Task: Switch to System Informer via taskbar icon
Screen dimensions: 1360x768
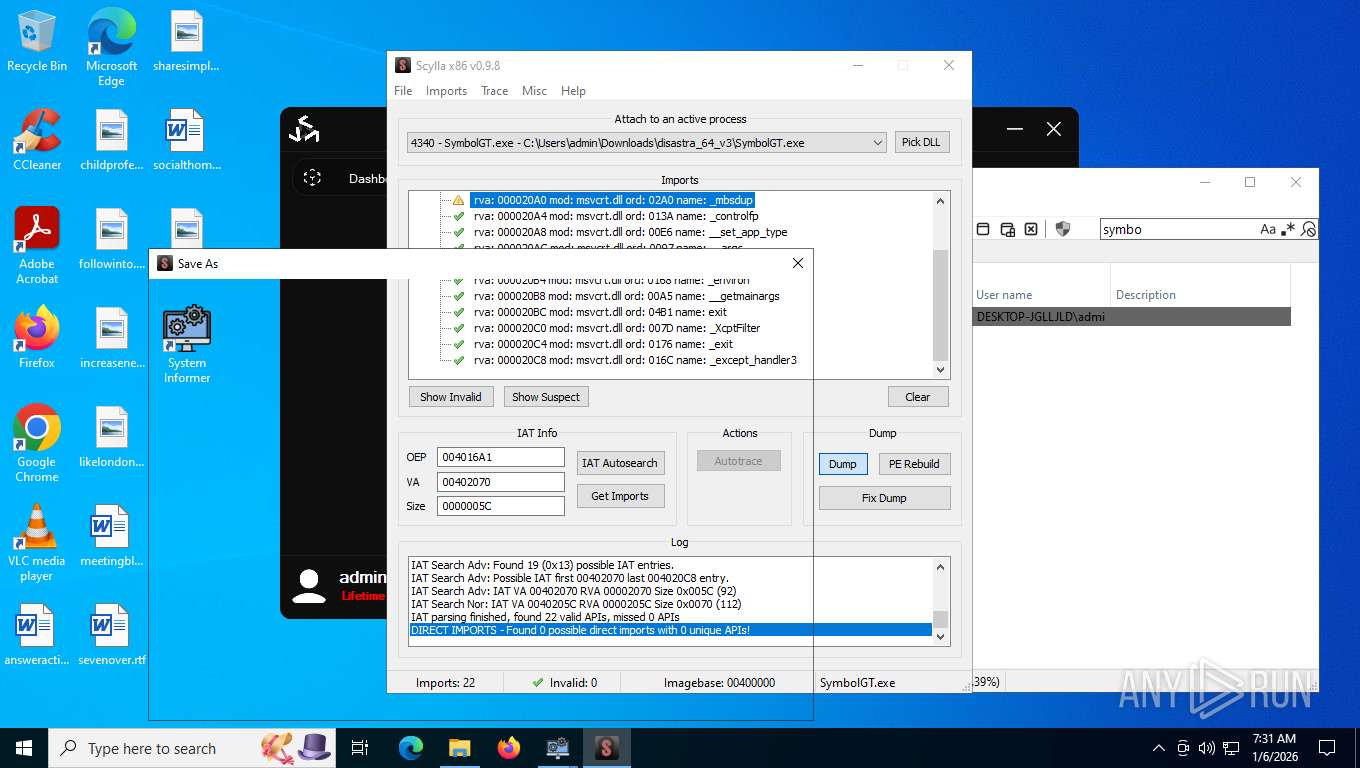Action: pyautogui.click(x=558, y=748)
